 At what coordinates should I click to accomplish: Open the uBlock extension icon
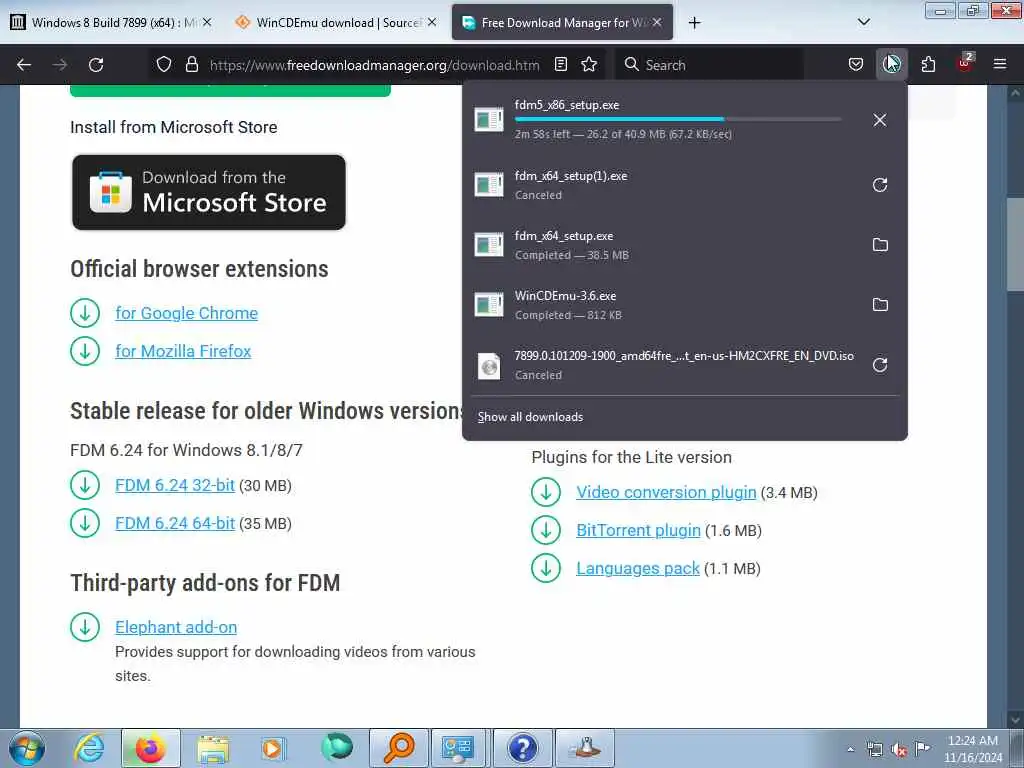click(x=965, y=63)
